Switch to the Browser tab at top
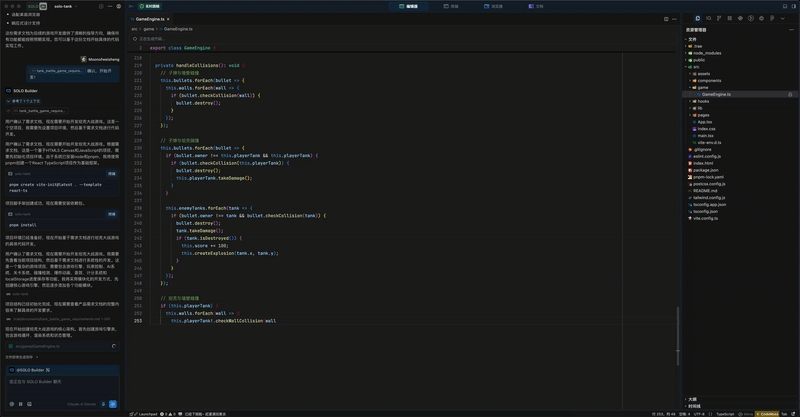This screenshot has height=417, width=800. point(492,6)
